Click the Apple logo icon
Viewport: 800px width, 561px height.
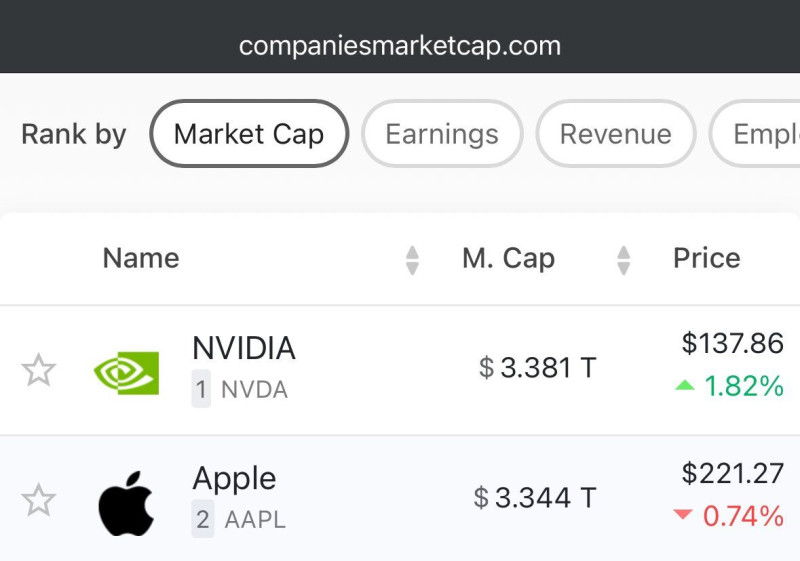(126, 503)
